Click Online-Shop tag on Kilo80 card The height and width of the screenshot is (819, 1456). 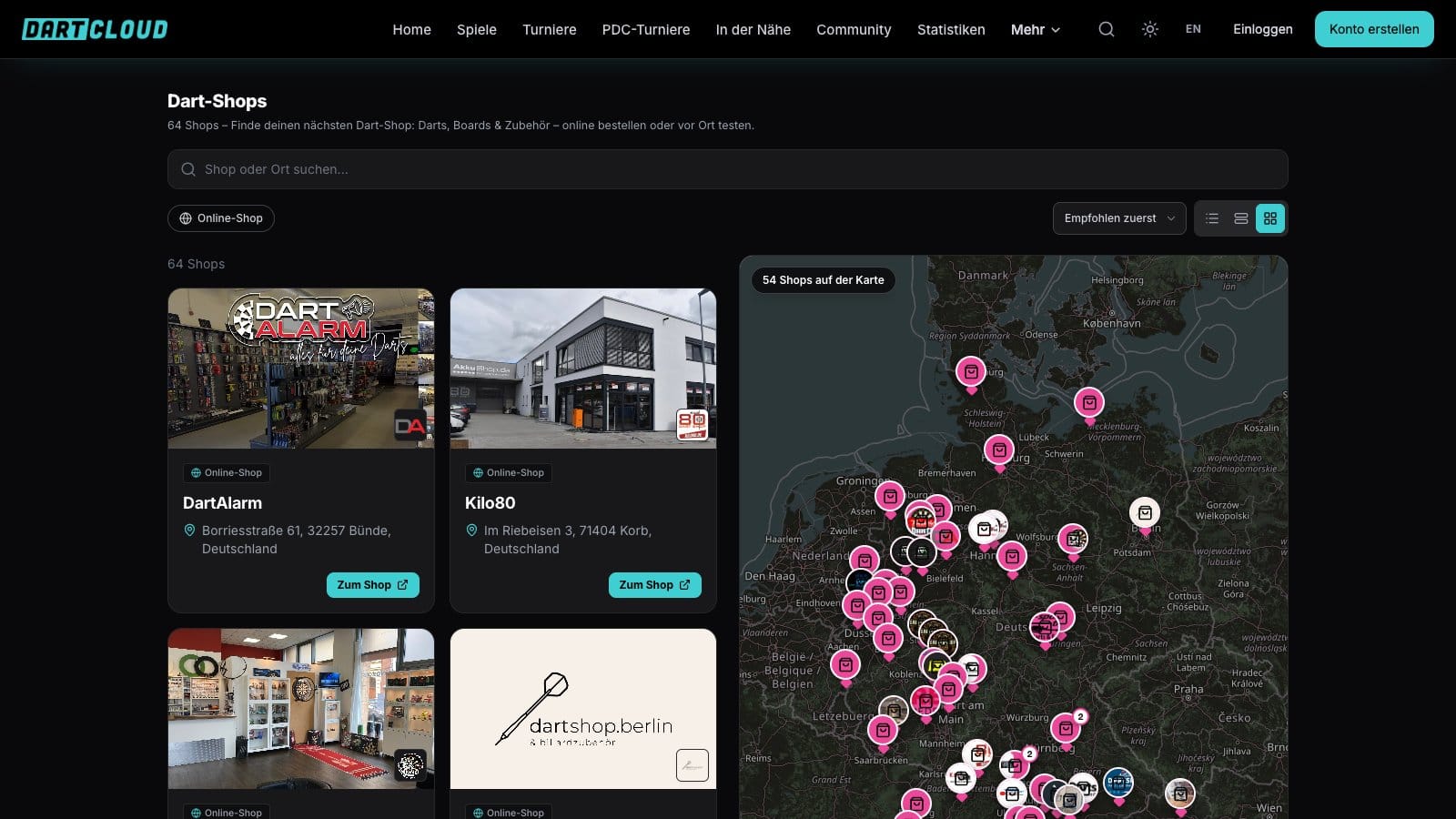point(509,472)
